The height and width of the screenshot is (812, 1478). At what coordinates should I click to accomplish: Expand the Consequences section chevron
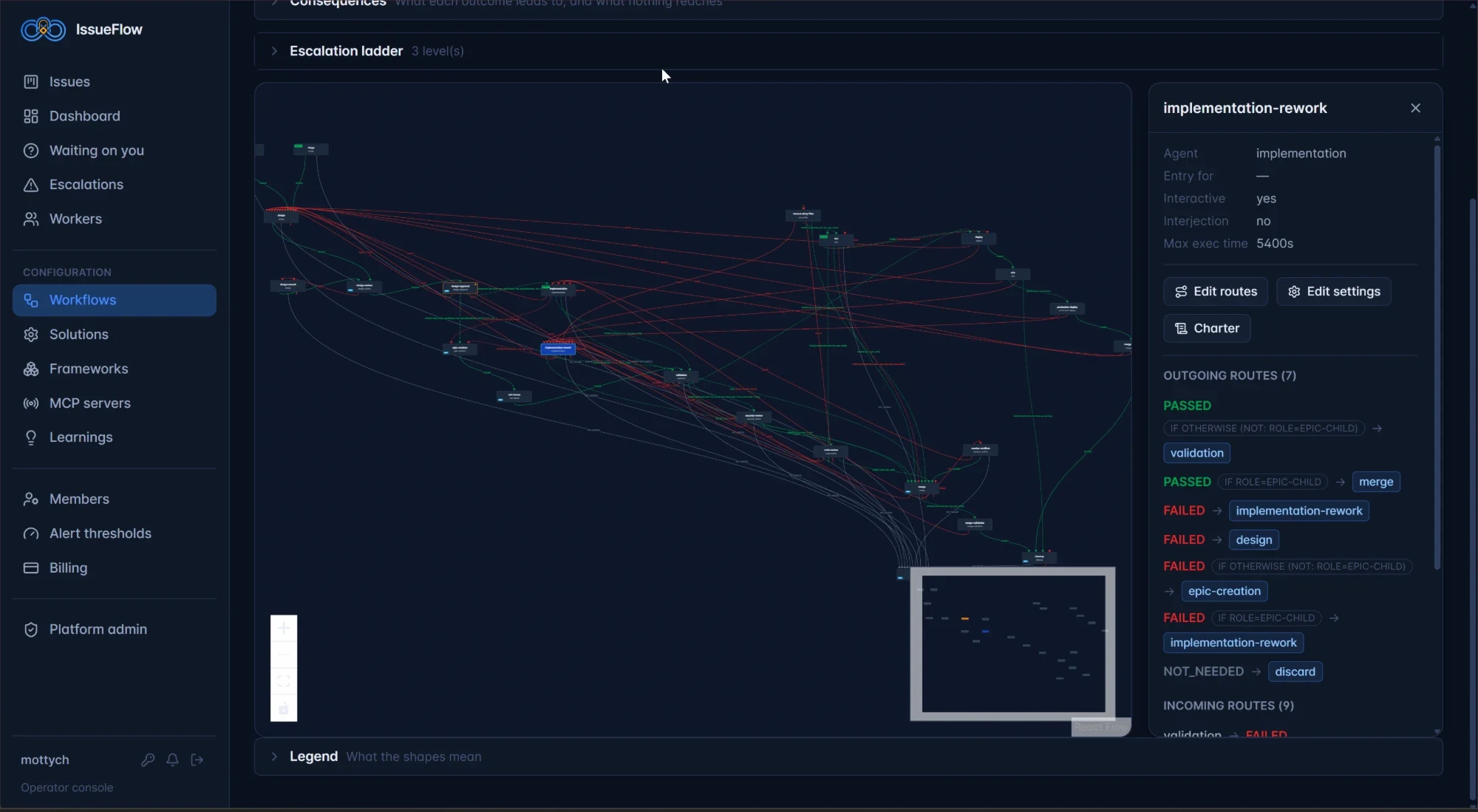(274, 3)
